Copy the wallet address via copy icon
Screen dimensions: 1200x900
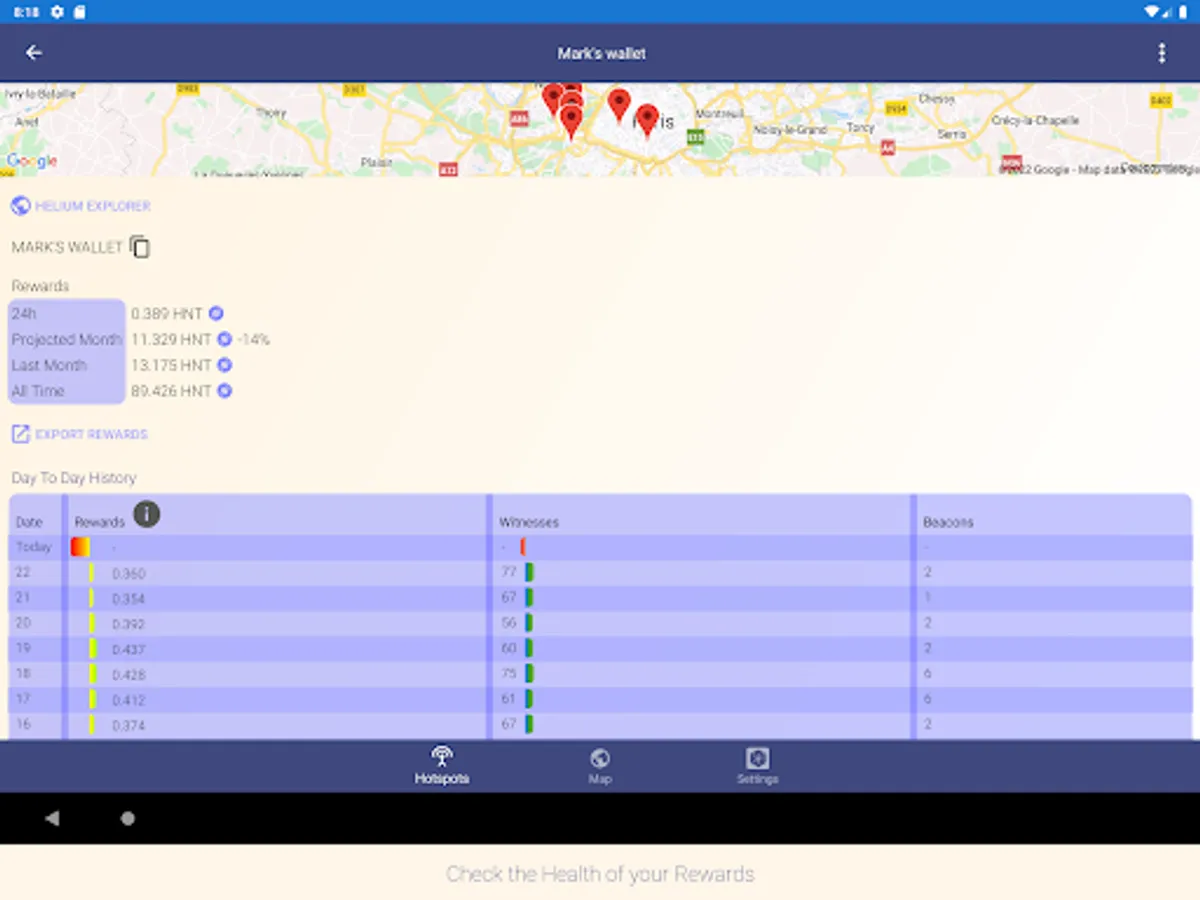[140, 246]
